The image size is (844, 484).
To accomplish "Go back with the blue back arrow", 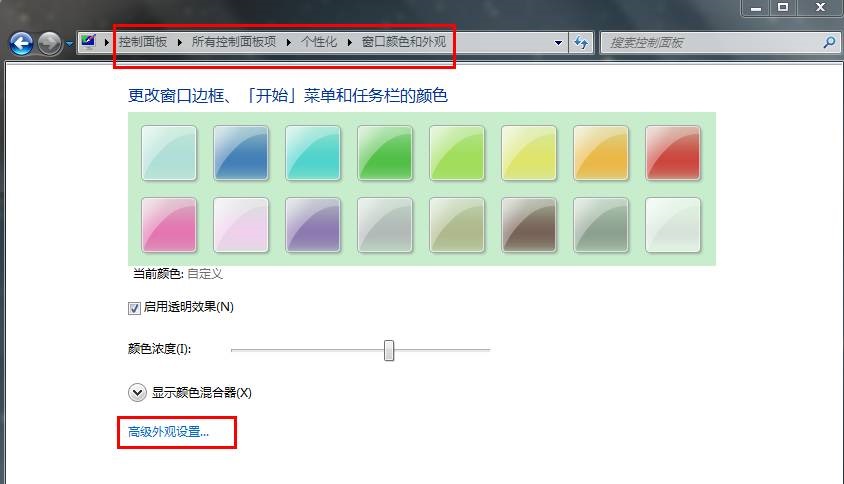I will (x=22, y=44).
